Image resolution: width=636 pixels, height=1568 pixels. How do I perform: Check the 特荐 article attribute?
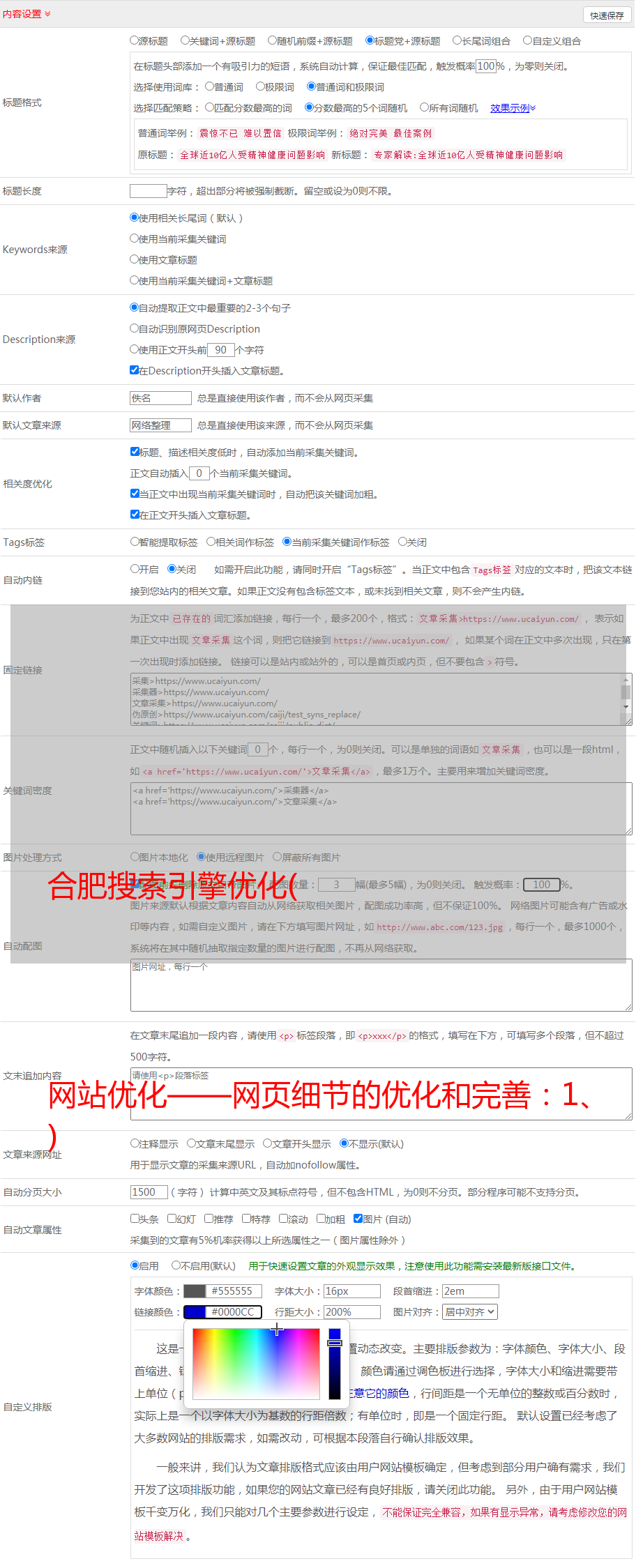point(246,1219)
